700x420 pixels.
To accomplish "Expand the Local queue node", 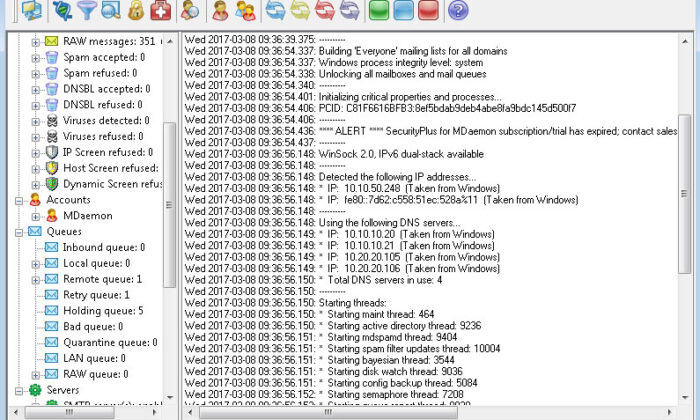I will (35, 264).
